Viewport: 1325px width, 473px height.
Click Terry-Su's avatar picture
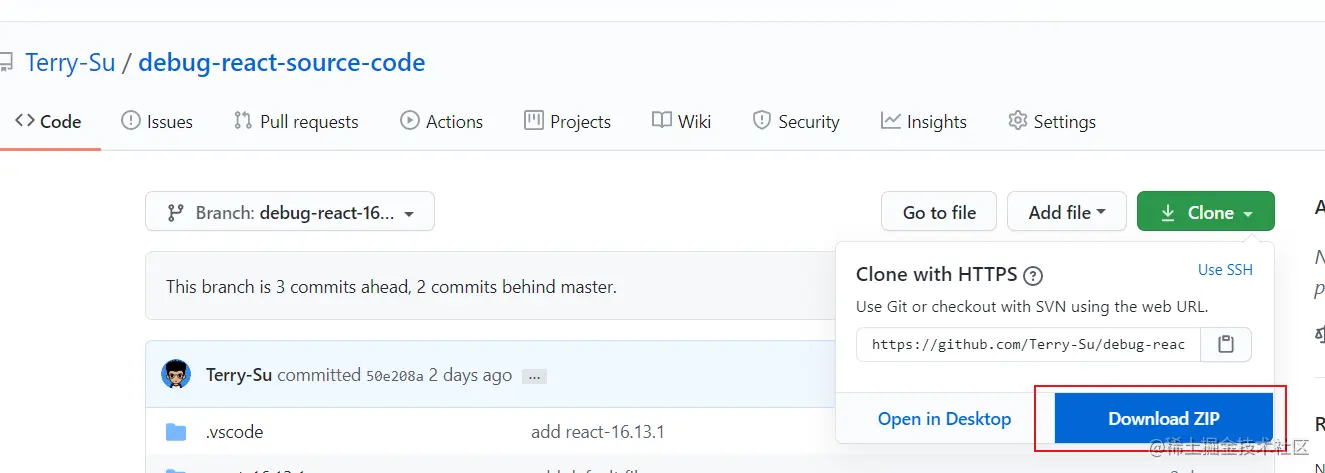[176, 375]
